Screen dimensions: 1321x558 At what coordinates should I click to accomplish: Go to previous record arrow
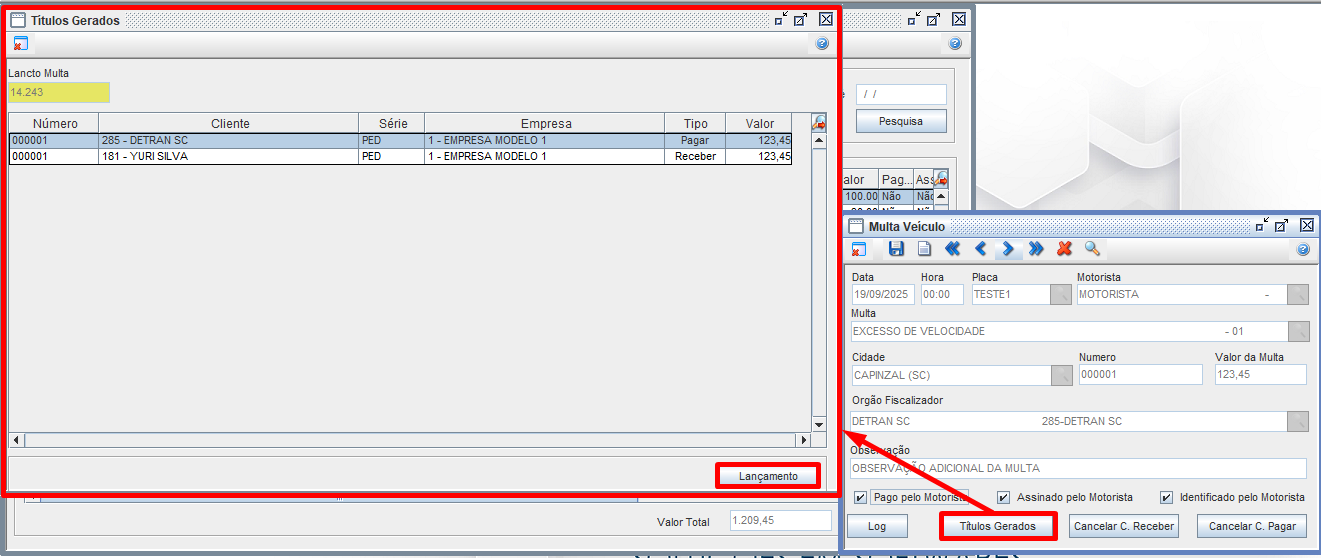[980, 249]
